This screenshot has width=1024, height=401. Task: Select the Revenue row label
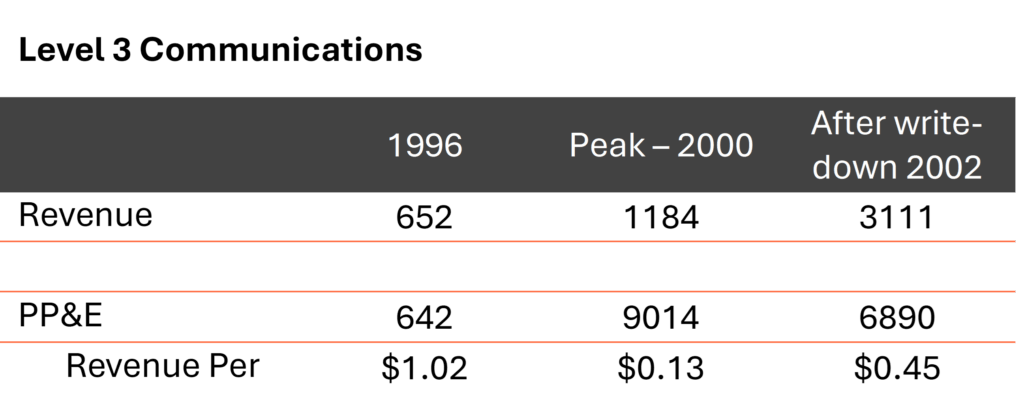point(86,216)
